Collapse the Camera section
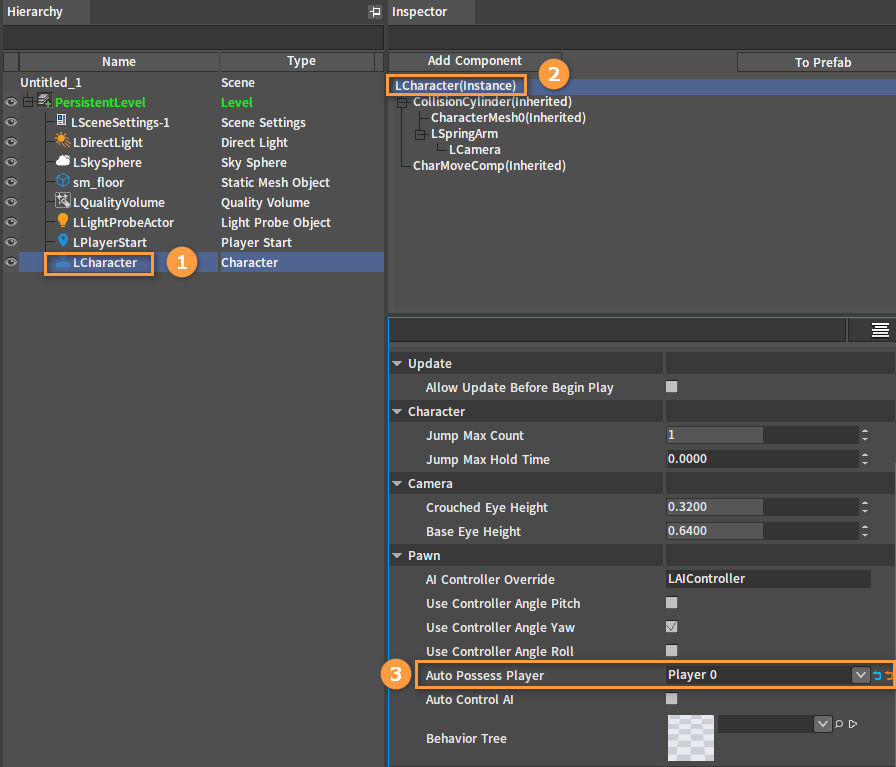Screen dimensions: 896x767 397,484
